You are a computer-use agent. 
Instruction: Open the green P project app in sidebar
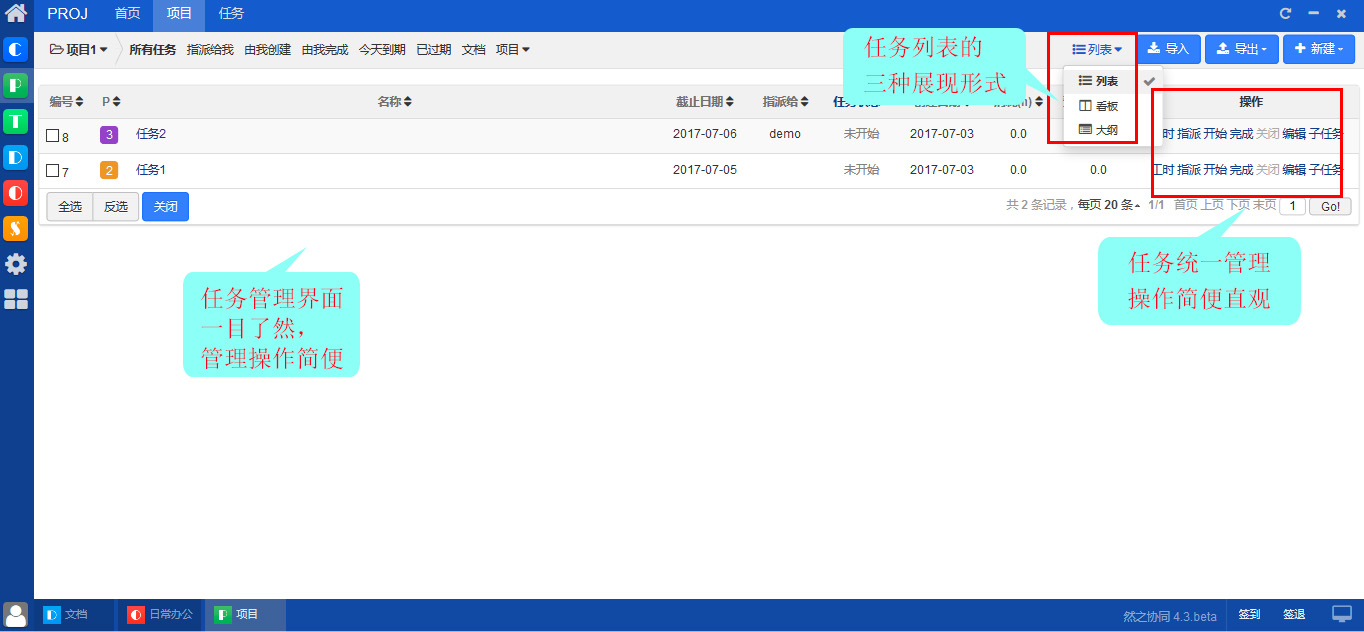coord(16,85)
